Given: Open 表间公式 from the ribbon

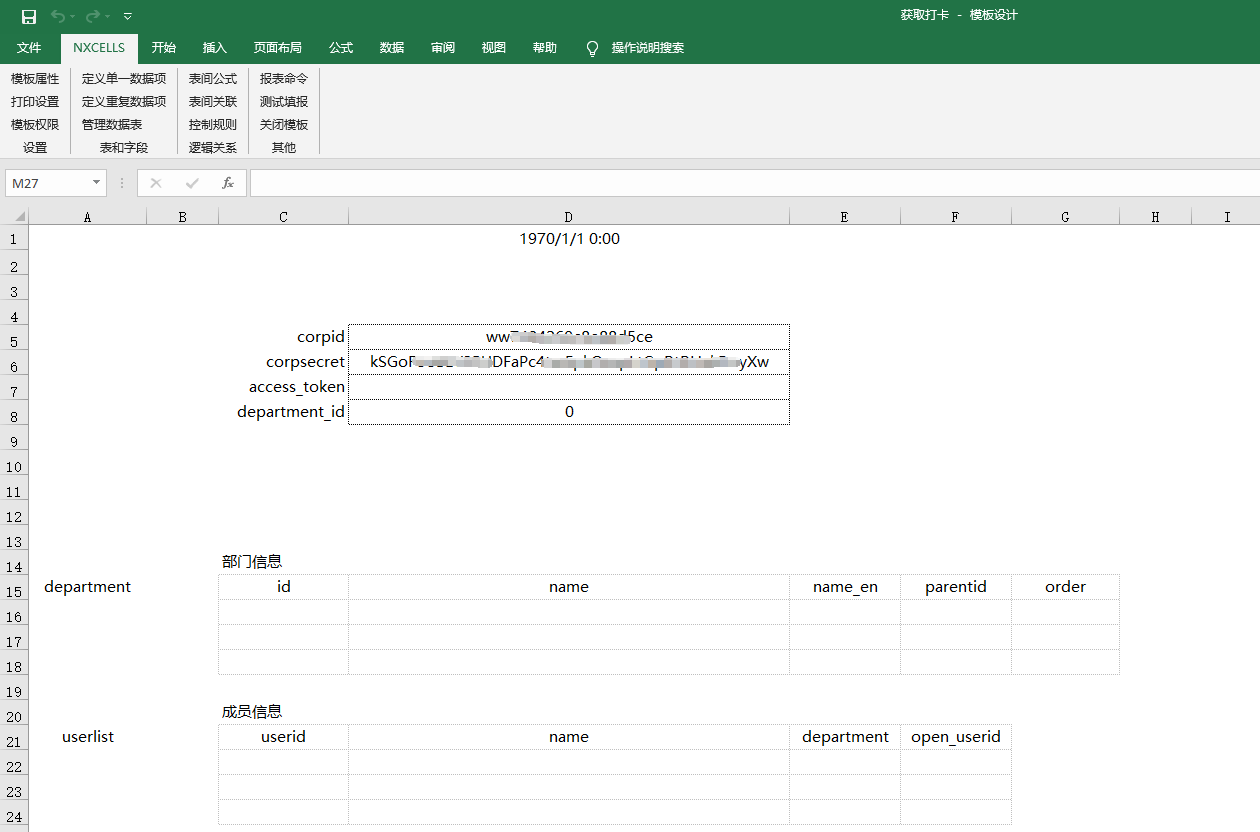Looking at the screenshot, I should click(213, 78).
